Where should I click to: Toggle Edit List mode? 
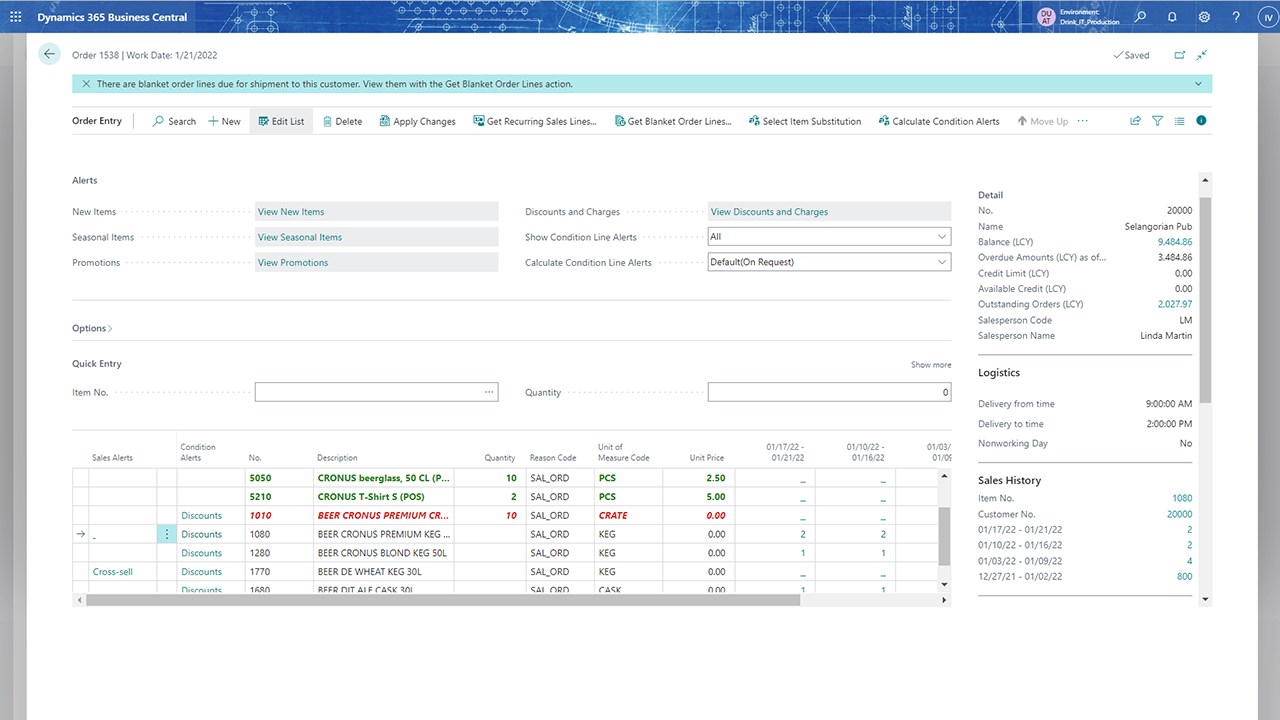[281, 121]
